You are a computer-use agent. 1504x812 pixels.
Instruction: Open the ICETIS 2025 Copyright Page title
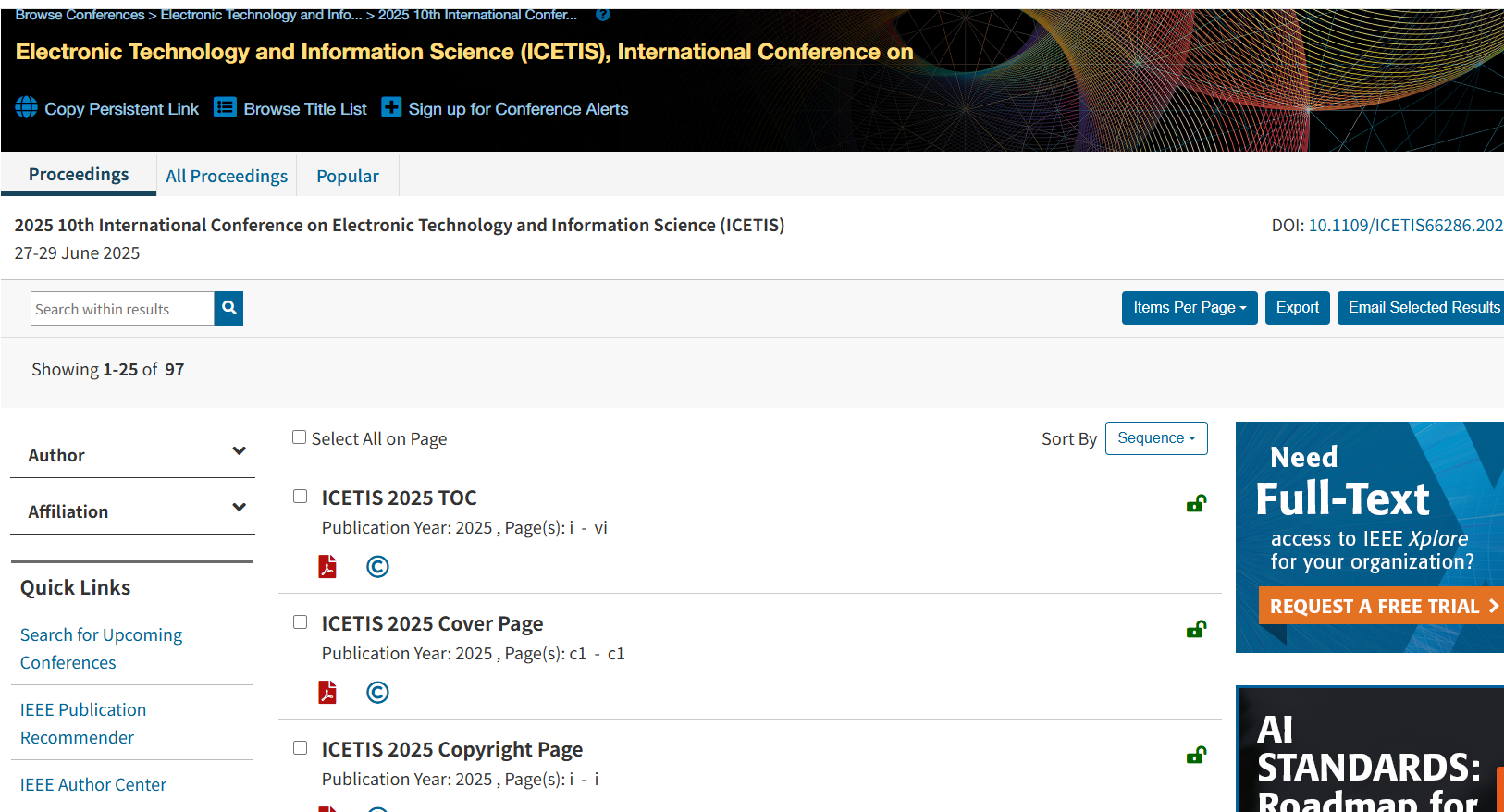pyautogui.click(x=452, y=749)
